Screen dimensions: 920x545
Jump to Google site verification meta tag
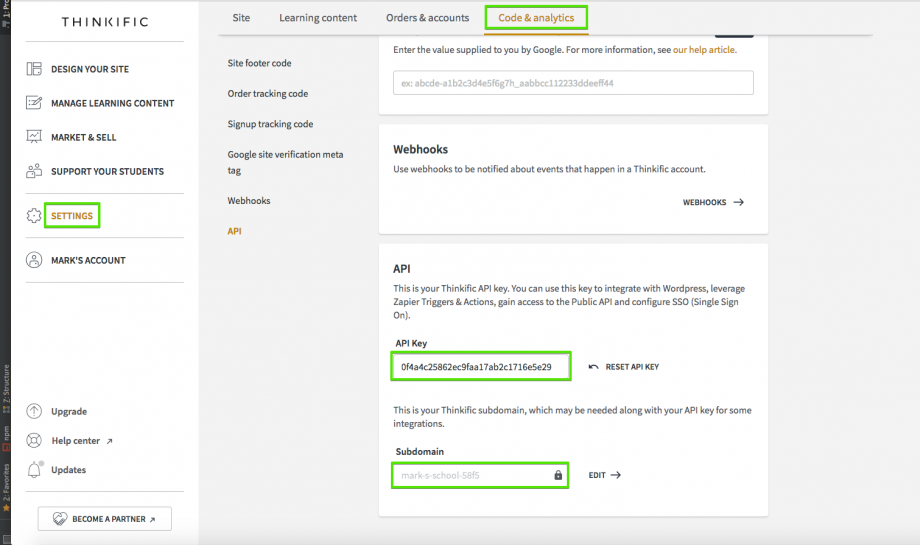point(285,163)
